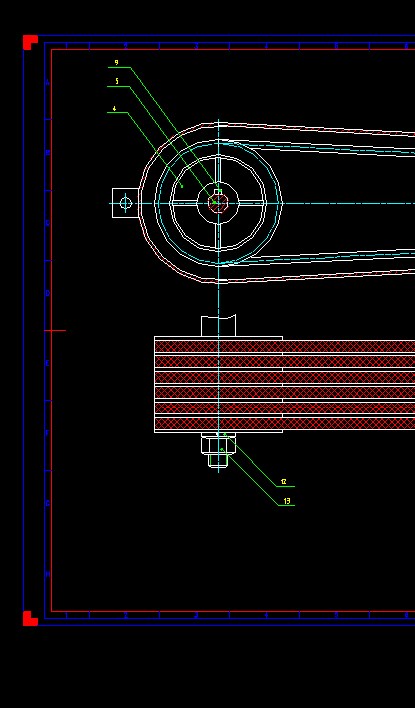The image size is (415, 708).
Task: Pick the hex nut below the belt stack
Action: [x=219, y=445]
